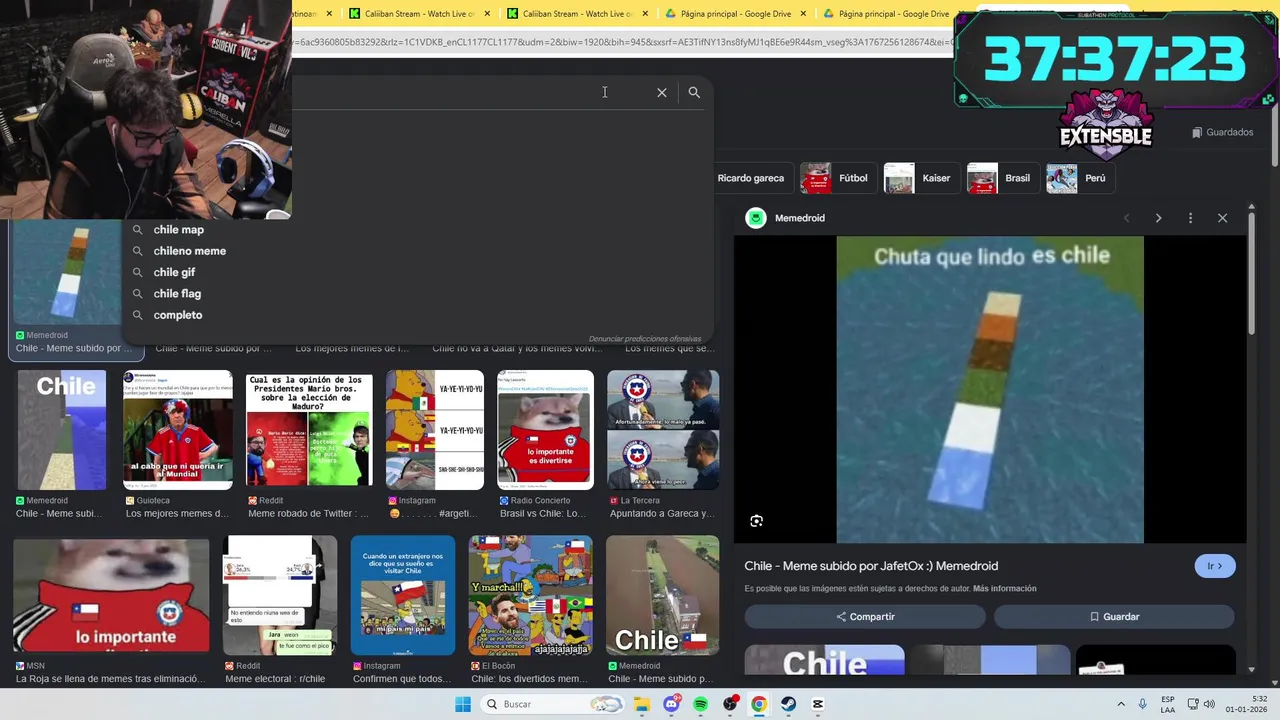Open La Tercera Gareca interview thumbnail
1280x720 pixels.
coord(663,430)
